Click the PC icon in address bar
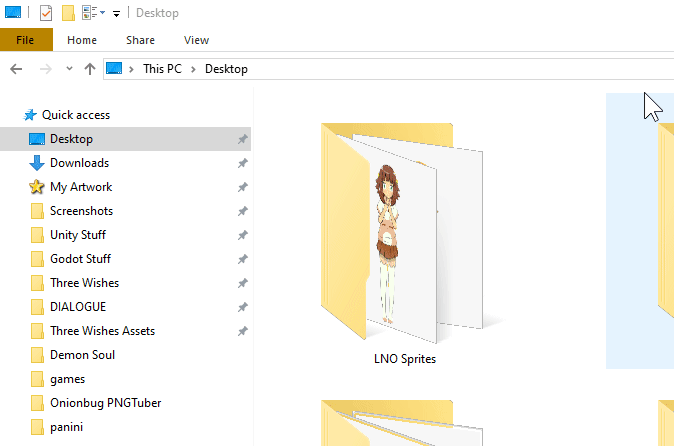Viewport: 674px width, 446px height. [x=114, y=68]
